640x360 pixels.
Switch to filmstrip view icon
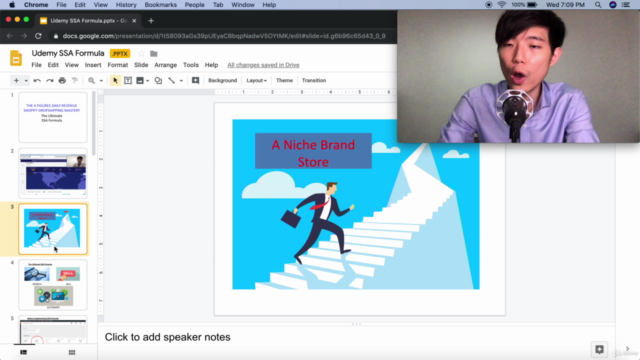click(24, 352)
